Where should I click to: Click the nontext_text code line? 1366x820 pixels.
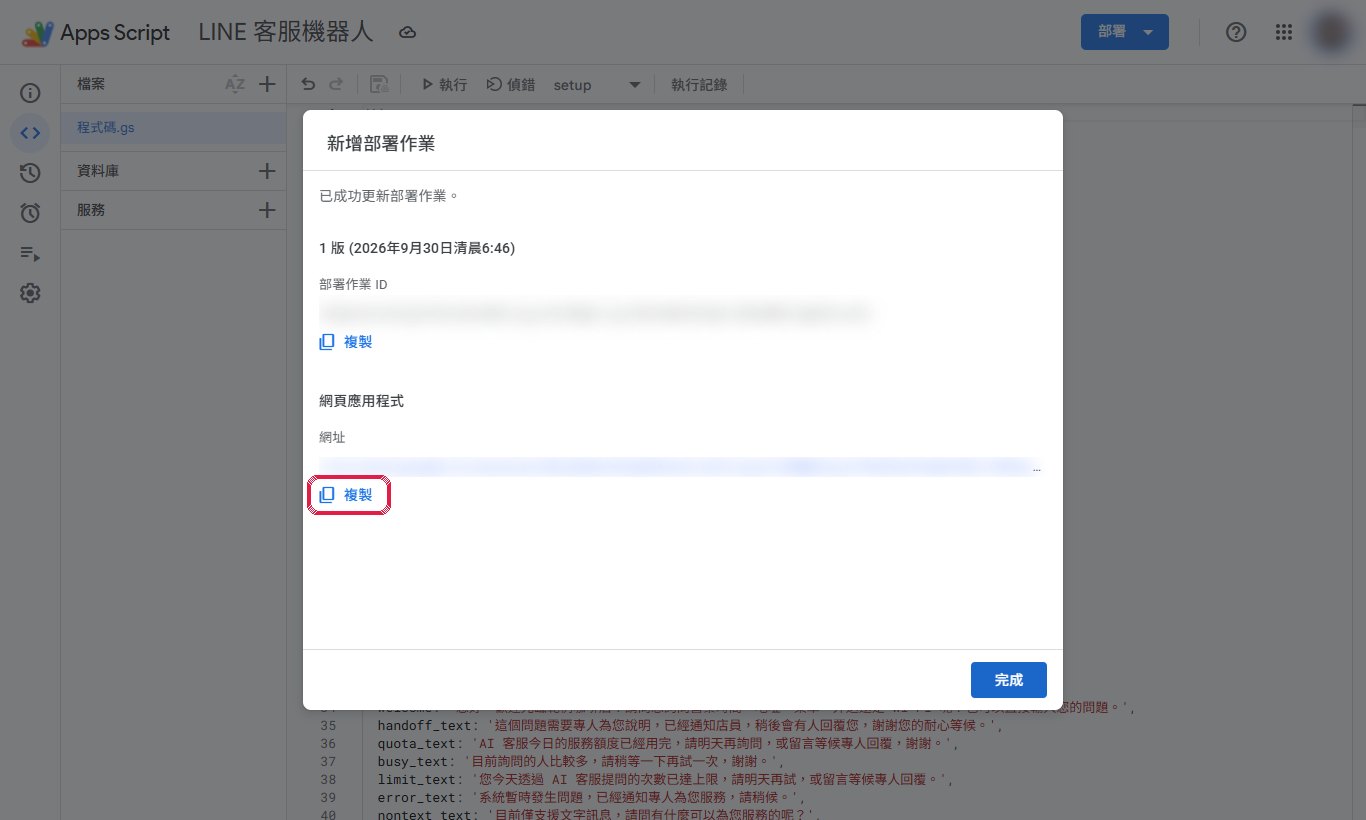(600, 814)
